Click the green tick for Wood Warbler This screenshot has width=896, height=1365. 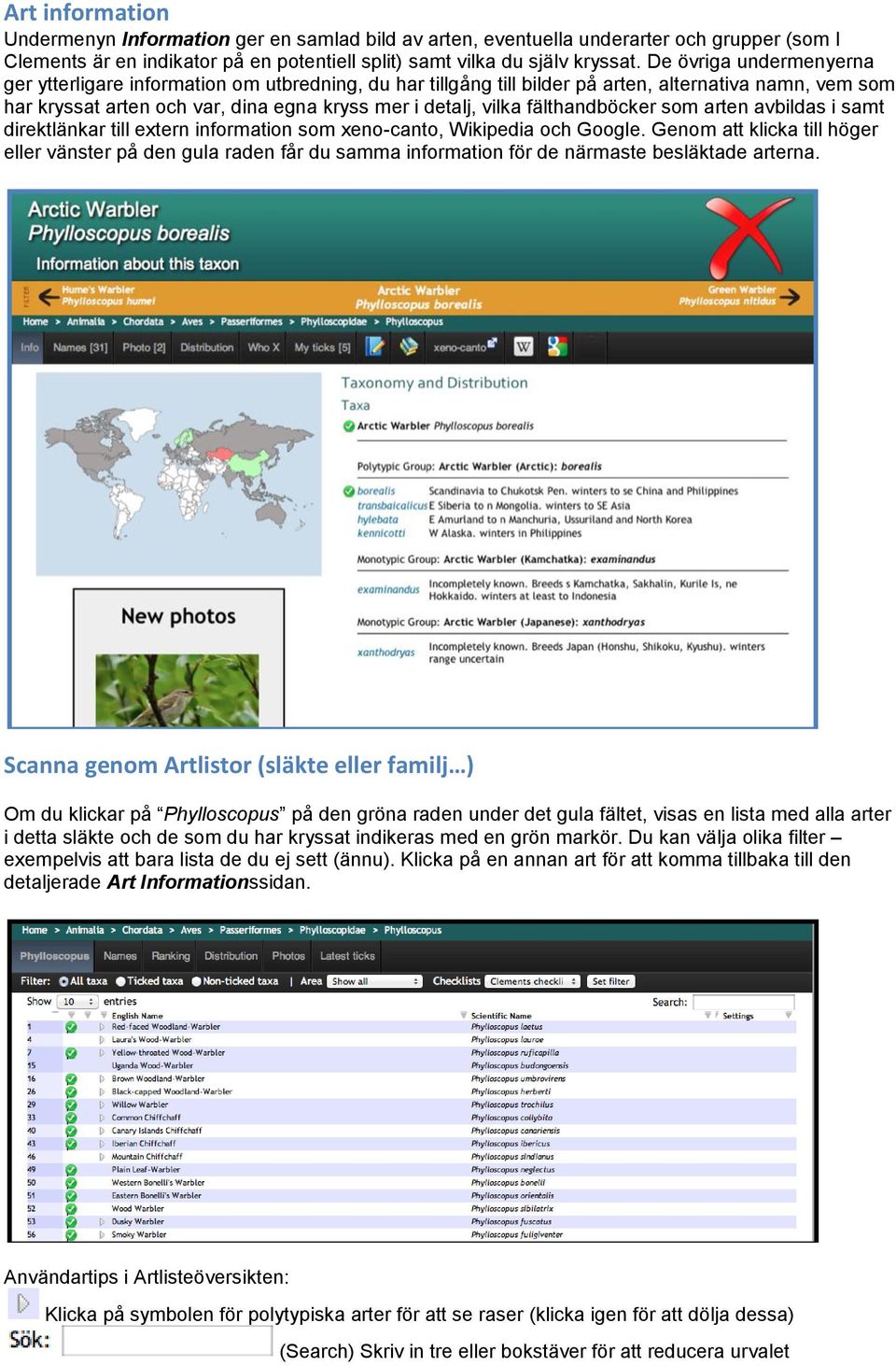(x=71, y=1208)
